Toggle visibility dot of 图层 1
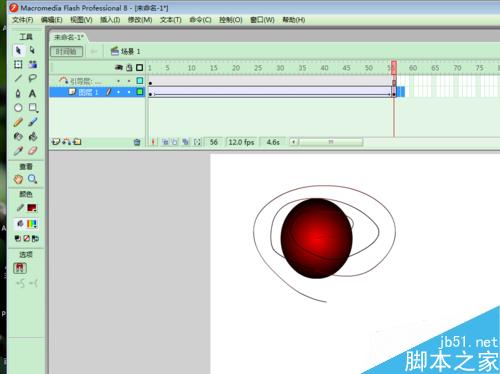 point(119,92)
